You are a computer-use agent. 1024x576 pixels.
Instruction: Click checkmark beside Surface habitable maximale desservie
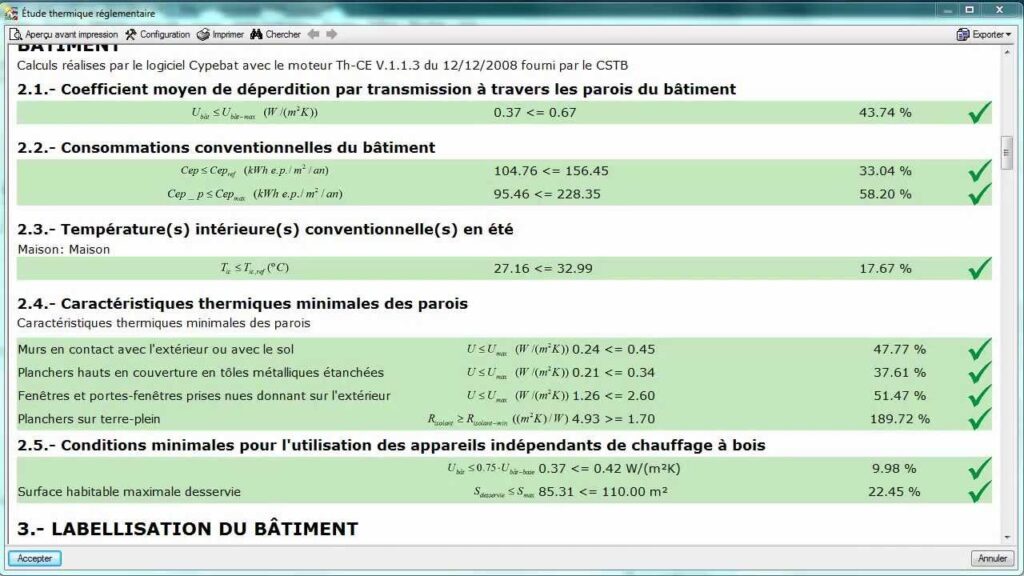[x=980, y=491]
